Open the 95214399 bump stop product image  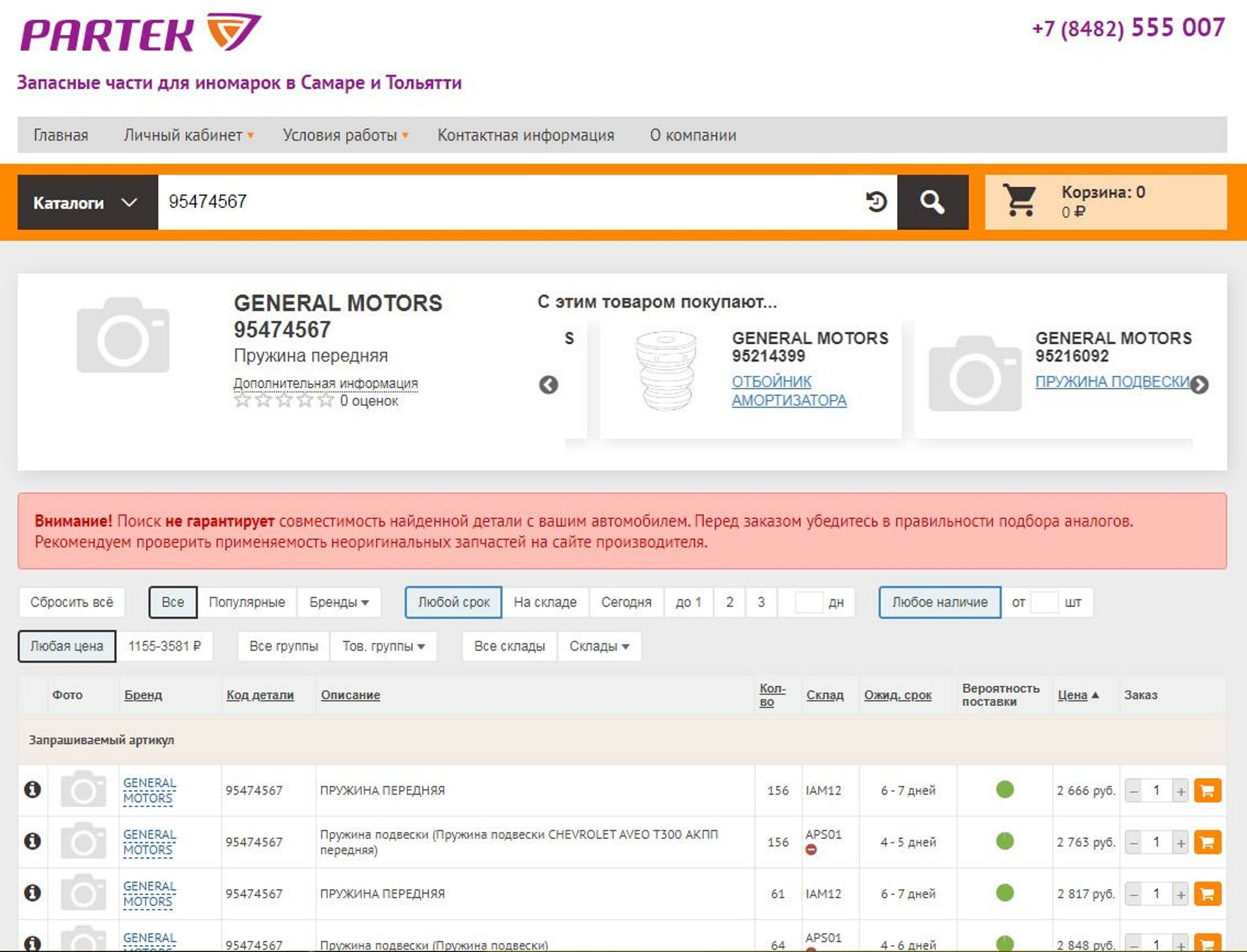click(666, 371)
